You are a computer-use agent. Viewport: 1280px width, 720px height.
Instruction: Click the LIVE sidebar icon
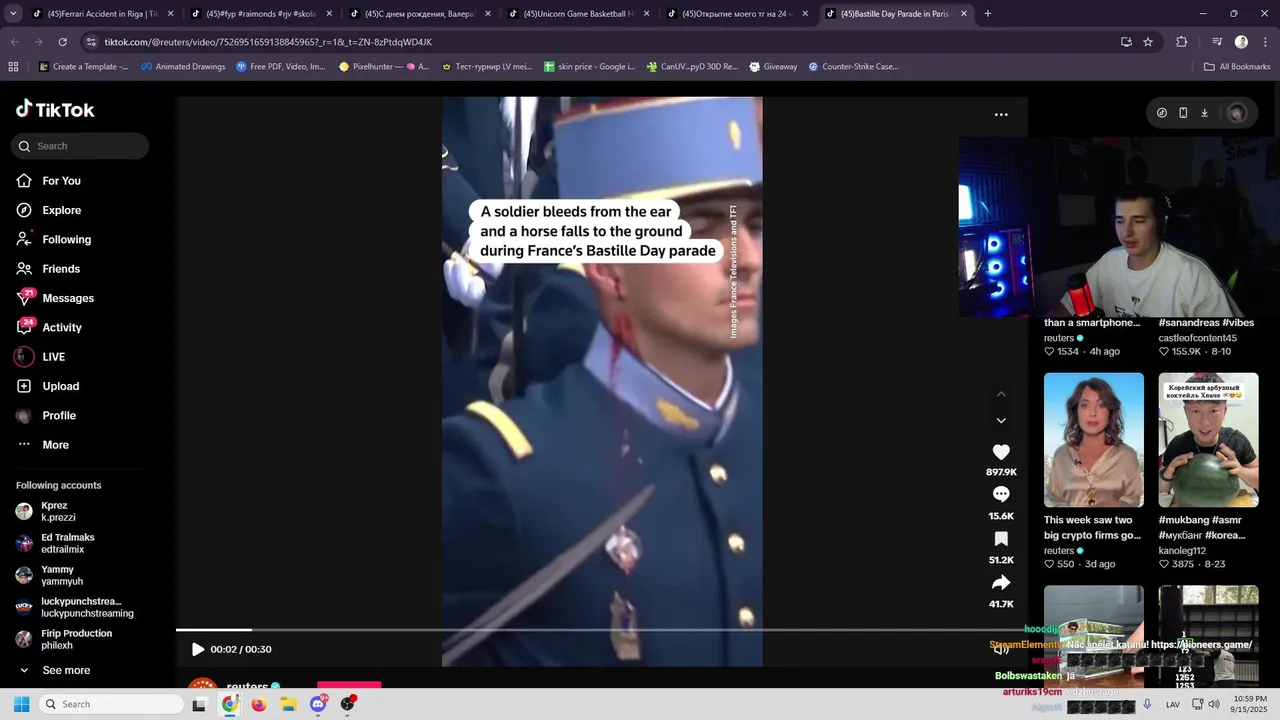point(24,357)
